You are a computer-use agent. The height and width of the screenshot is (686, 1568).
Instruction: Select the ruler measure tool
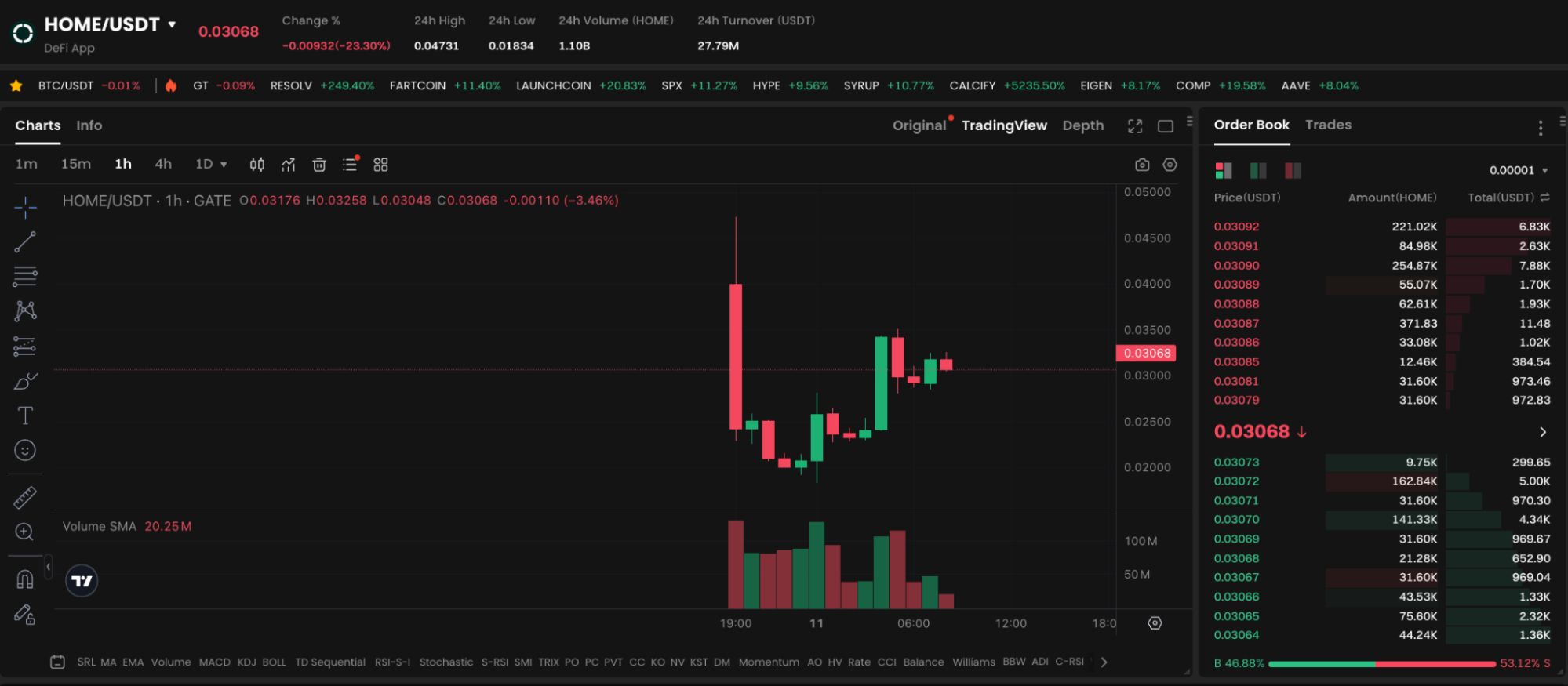(x=25, y=497)
